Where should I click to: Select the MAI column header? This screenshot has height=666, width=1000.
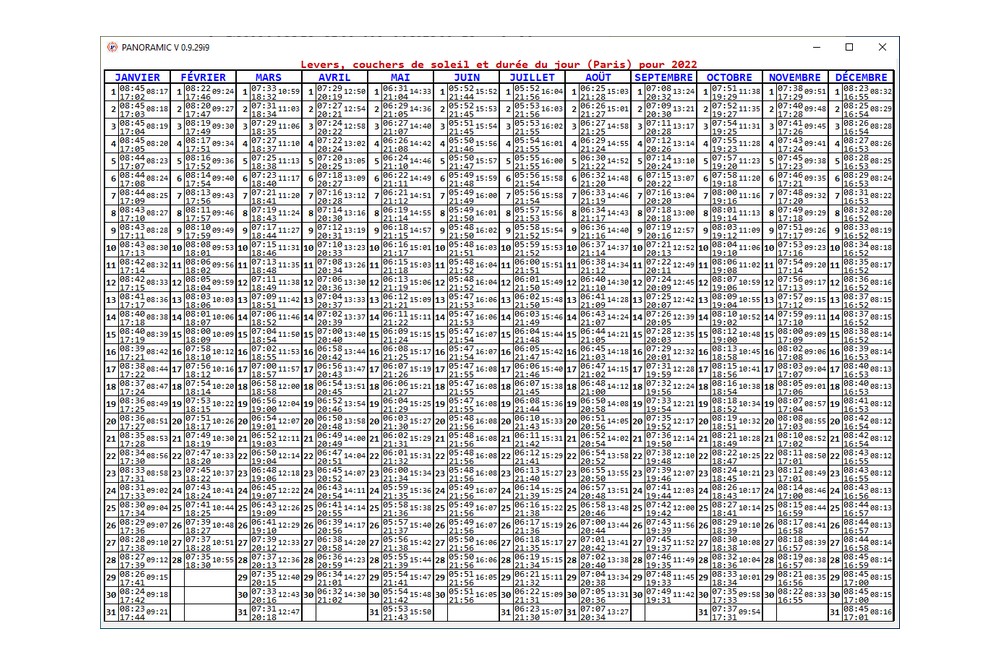400,77
